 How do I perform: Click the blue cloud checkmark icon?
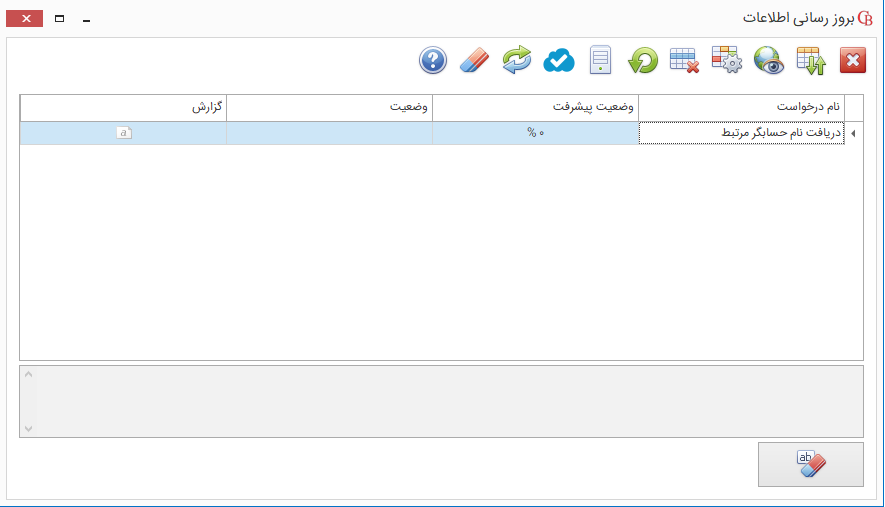click(x=558, y=61)
